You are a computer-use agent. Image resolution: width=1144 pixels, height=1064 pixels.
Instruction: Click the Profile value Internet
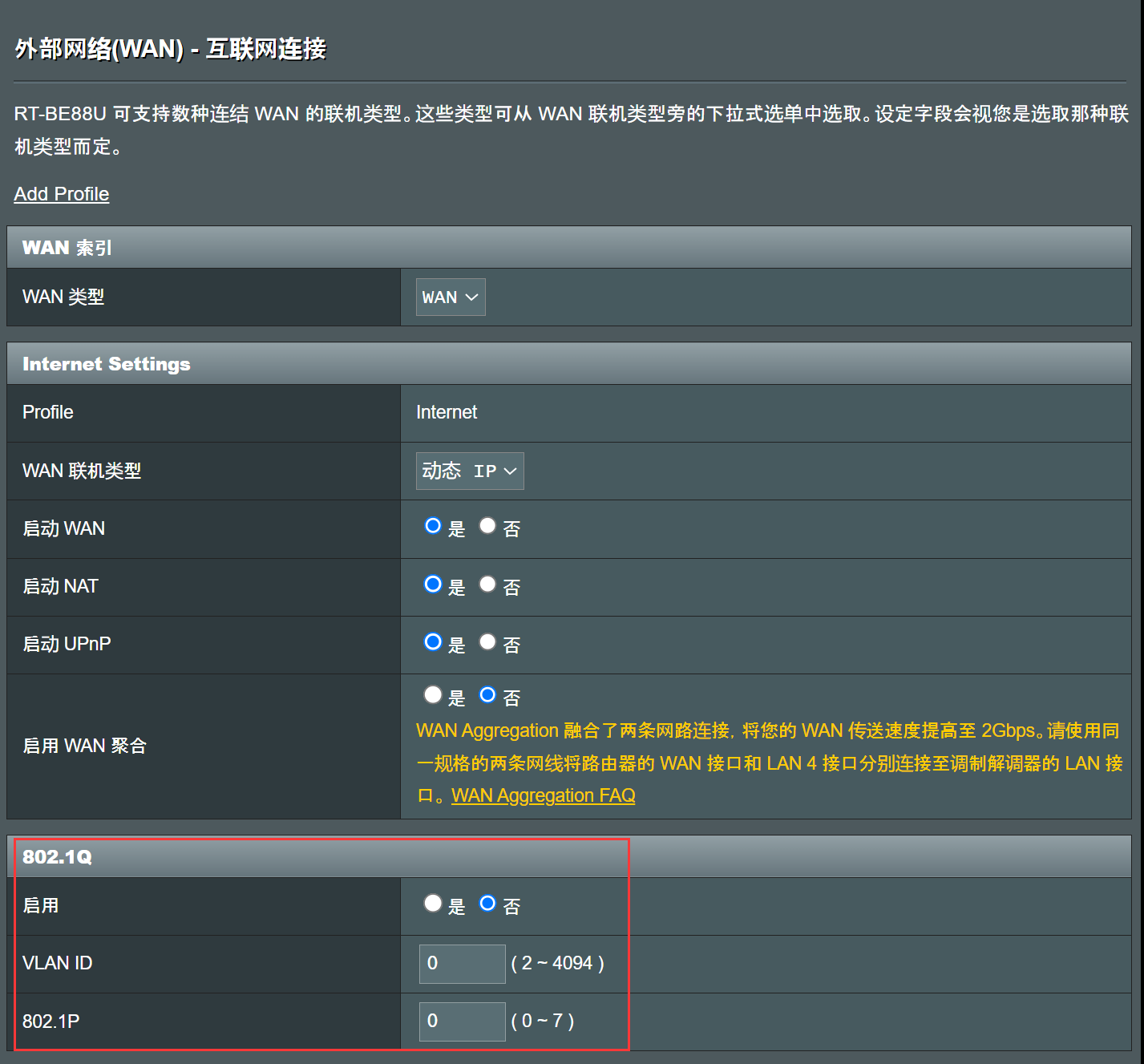[447, 412]
